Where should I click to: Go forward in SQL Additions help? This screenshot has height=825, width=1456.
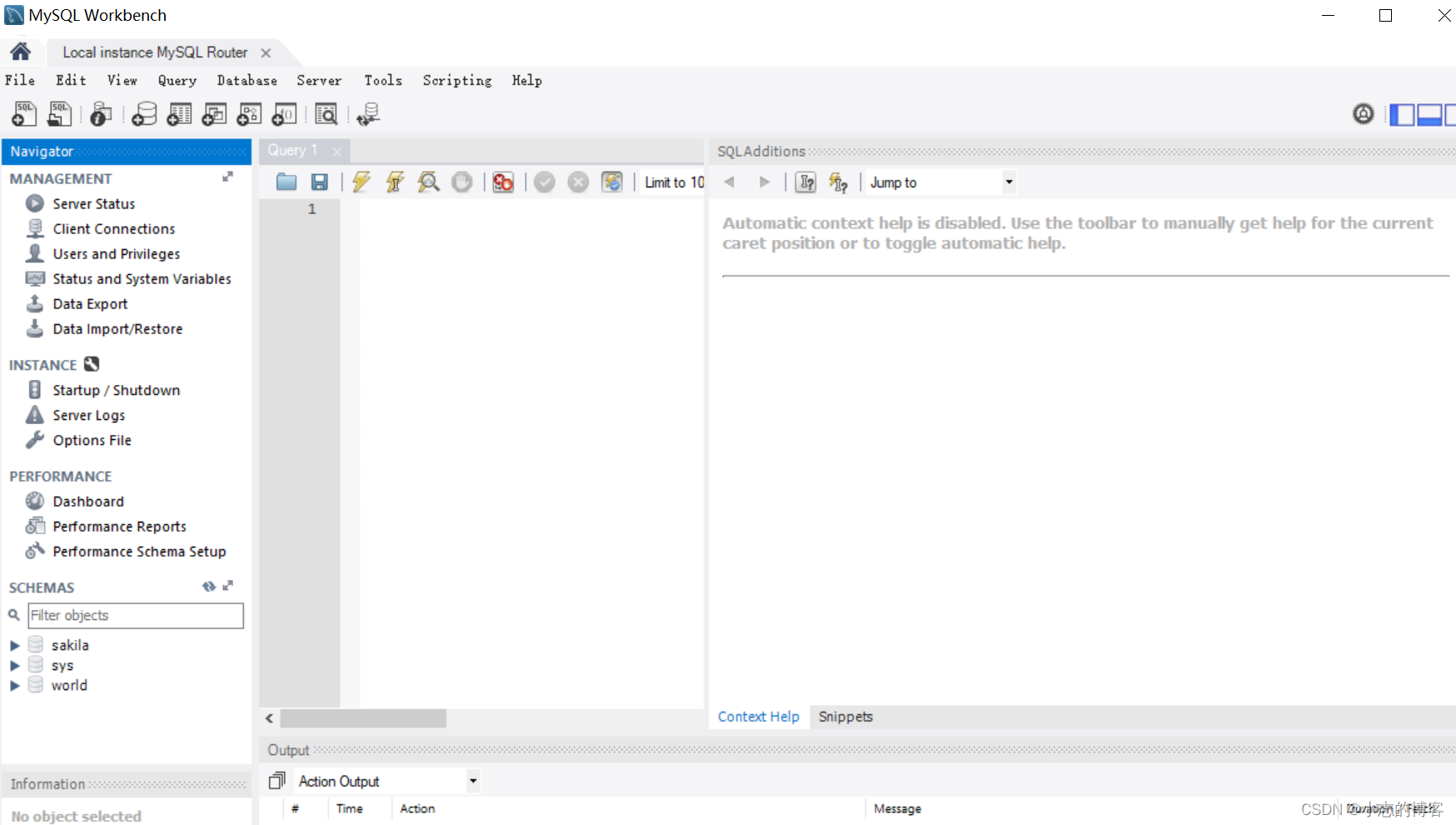(x=765, y=182)
